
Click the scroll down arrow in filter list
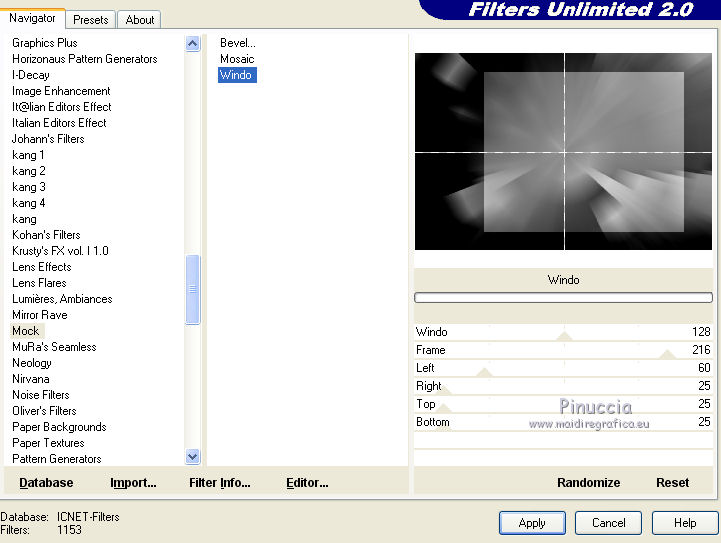point(193,457)
